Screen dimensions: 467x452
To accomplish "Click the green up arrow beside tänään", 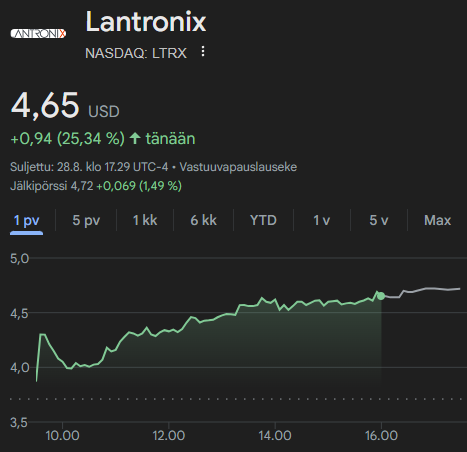I will point(135,138).
